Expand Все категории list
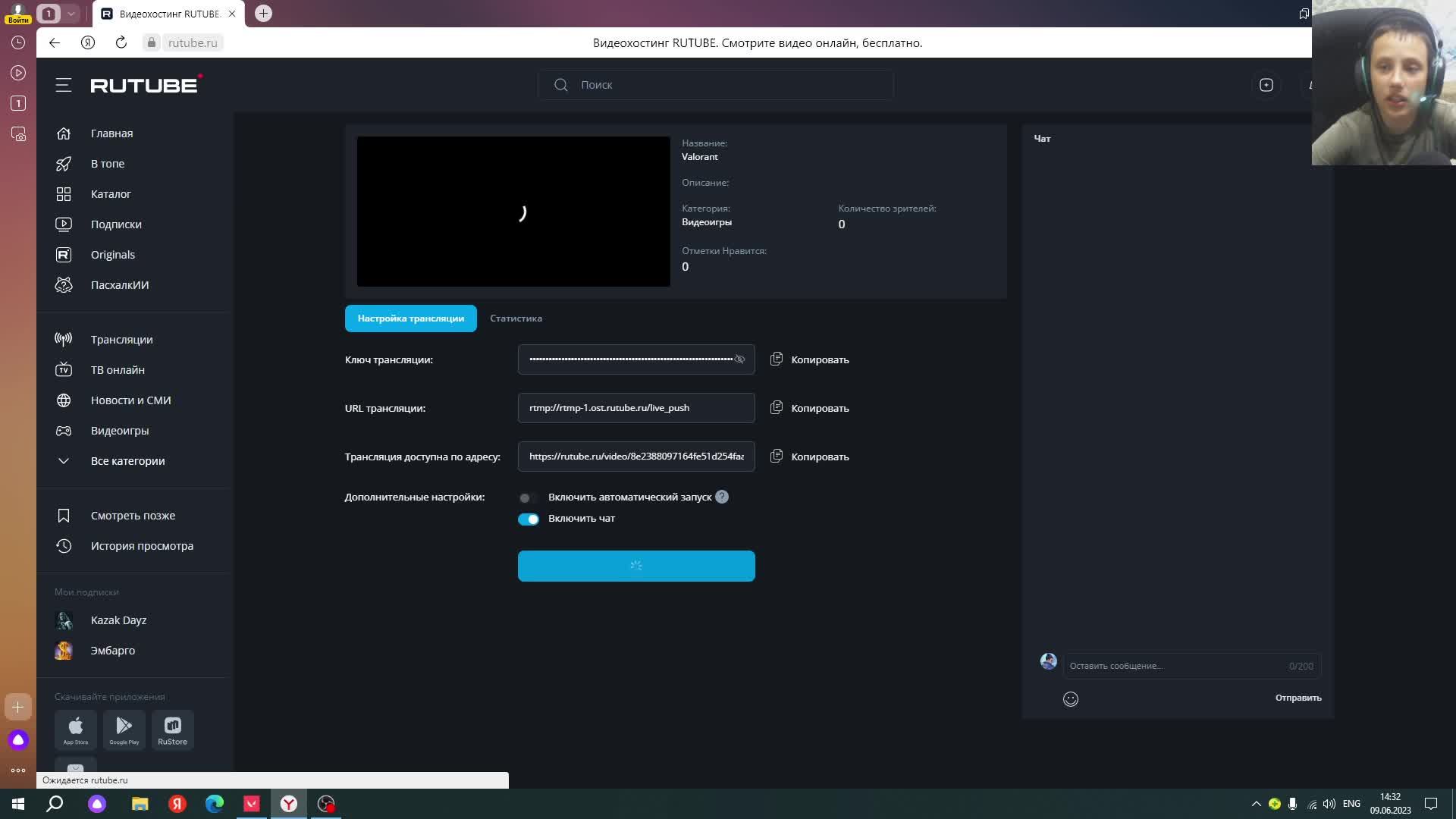Image resolution: width=1456 pixels, height=819 pixels. pyautogui.click(x=127, y=461)
